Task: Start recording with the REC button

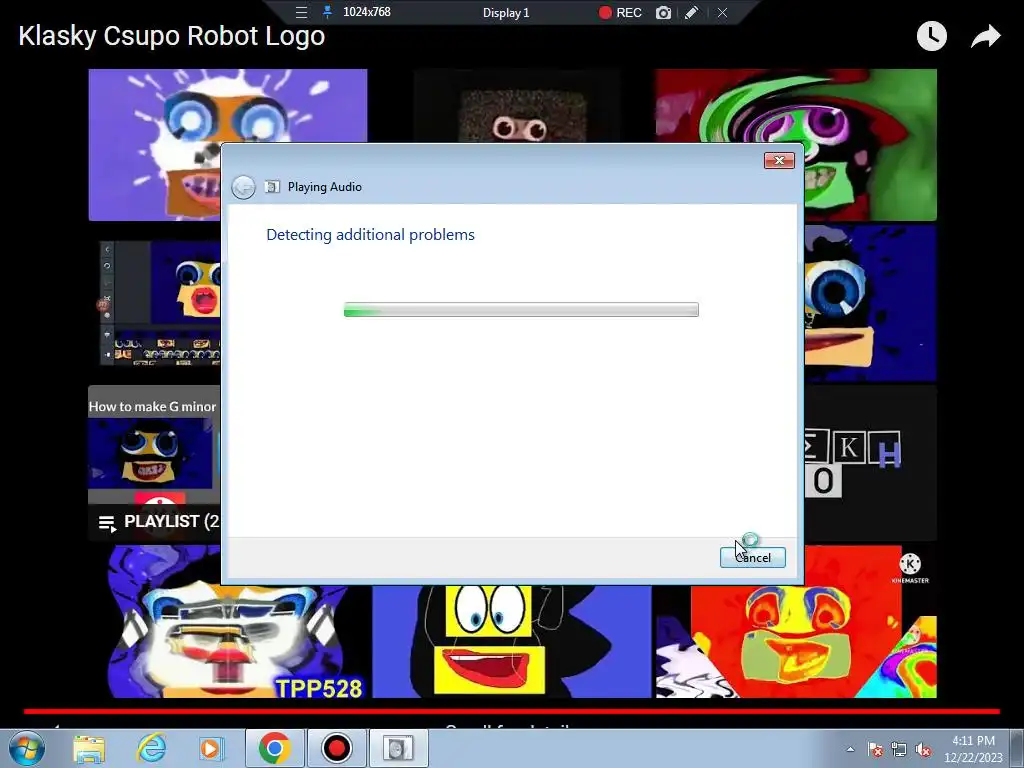Action: tap(620, 12)
